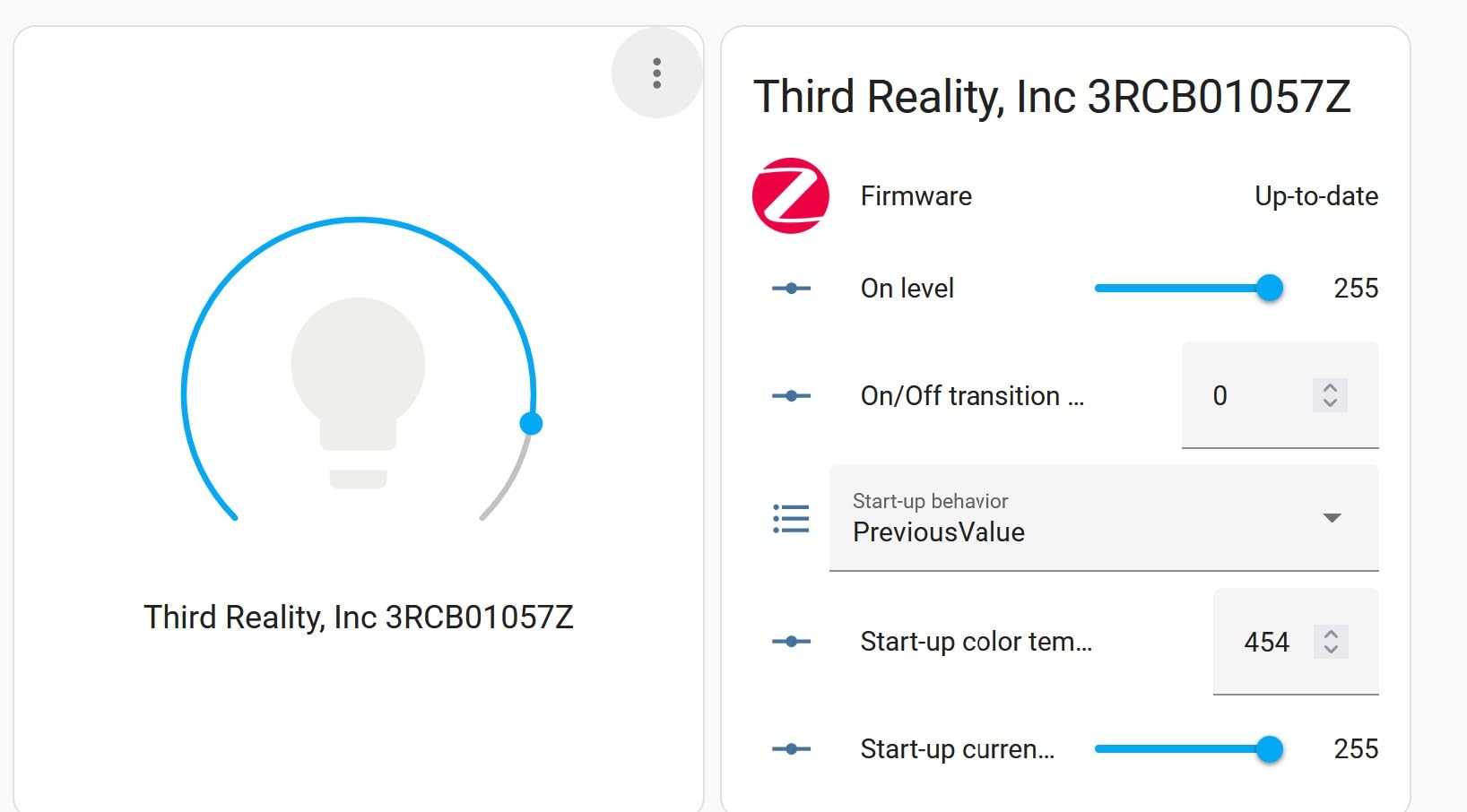
Task: Click the icon beside Start-up color temperature
Action: [791, 642]
